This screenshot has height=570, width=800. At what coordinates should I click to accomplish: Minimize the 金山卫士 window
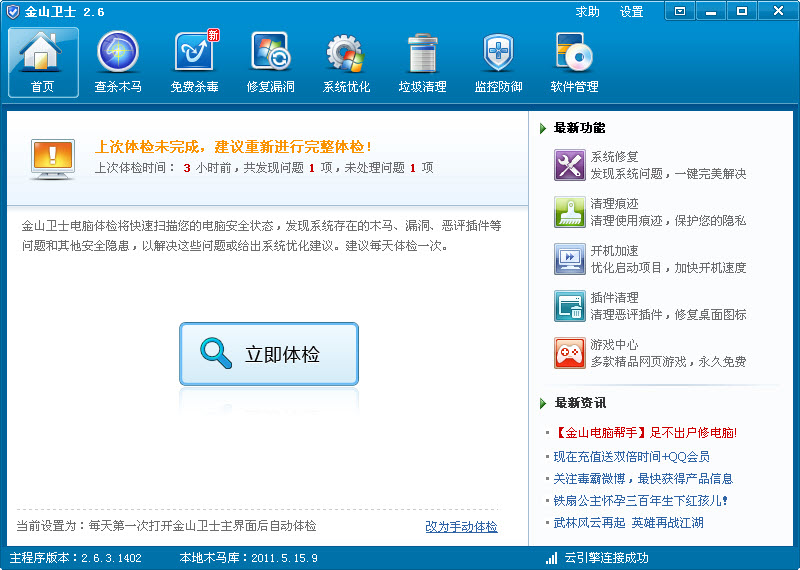click(711, 11)
